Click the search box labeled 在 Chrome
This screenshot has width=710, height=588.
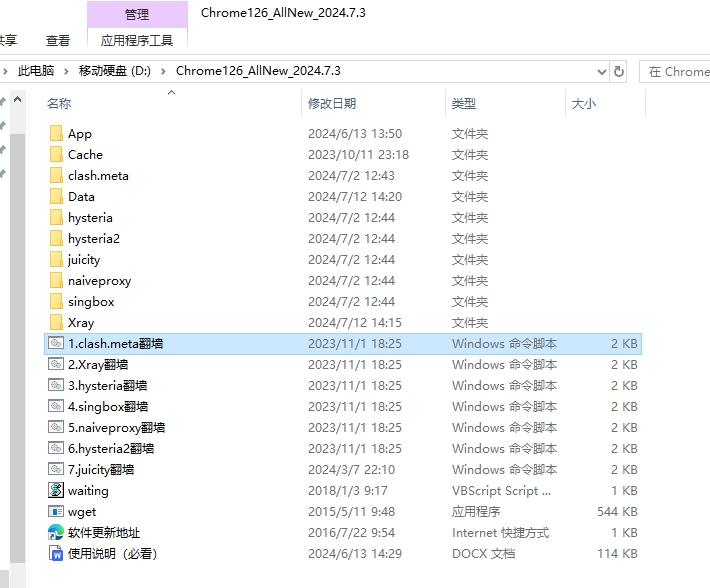click(x=675, y=72)
